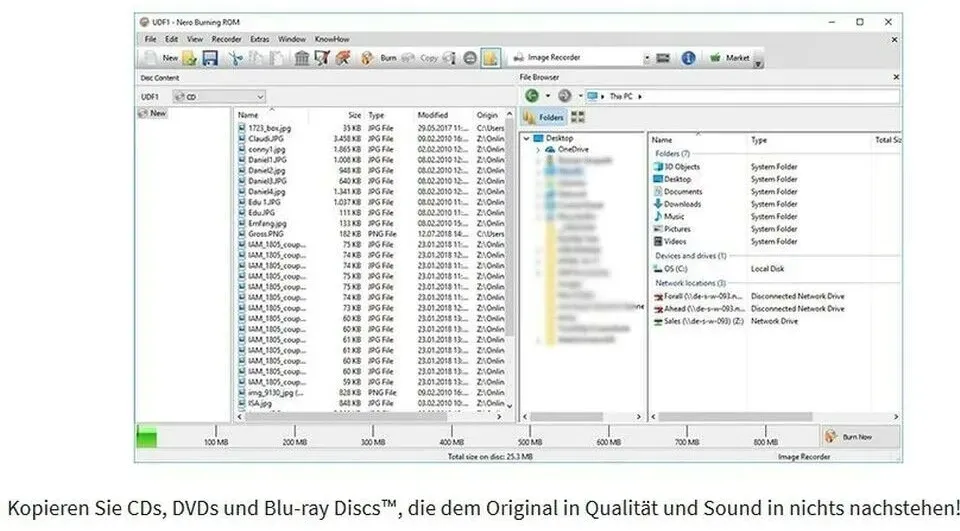Collapse the Desktop tree node

[x=526, y=138]
